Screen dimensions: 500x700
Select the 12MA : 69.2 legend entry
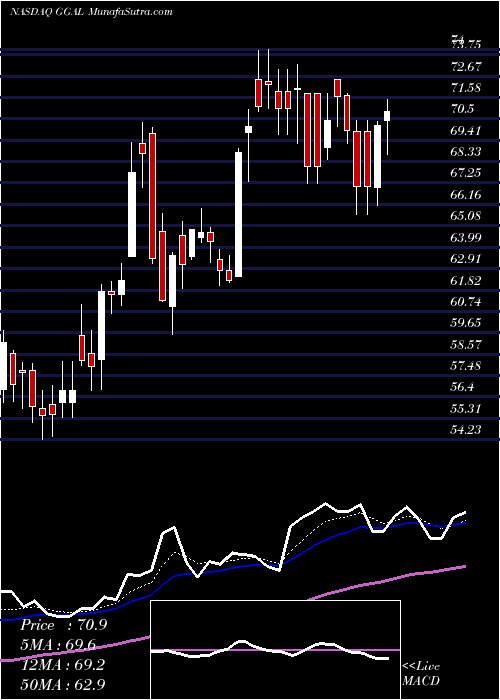[62, 665]
